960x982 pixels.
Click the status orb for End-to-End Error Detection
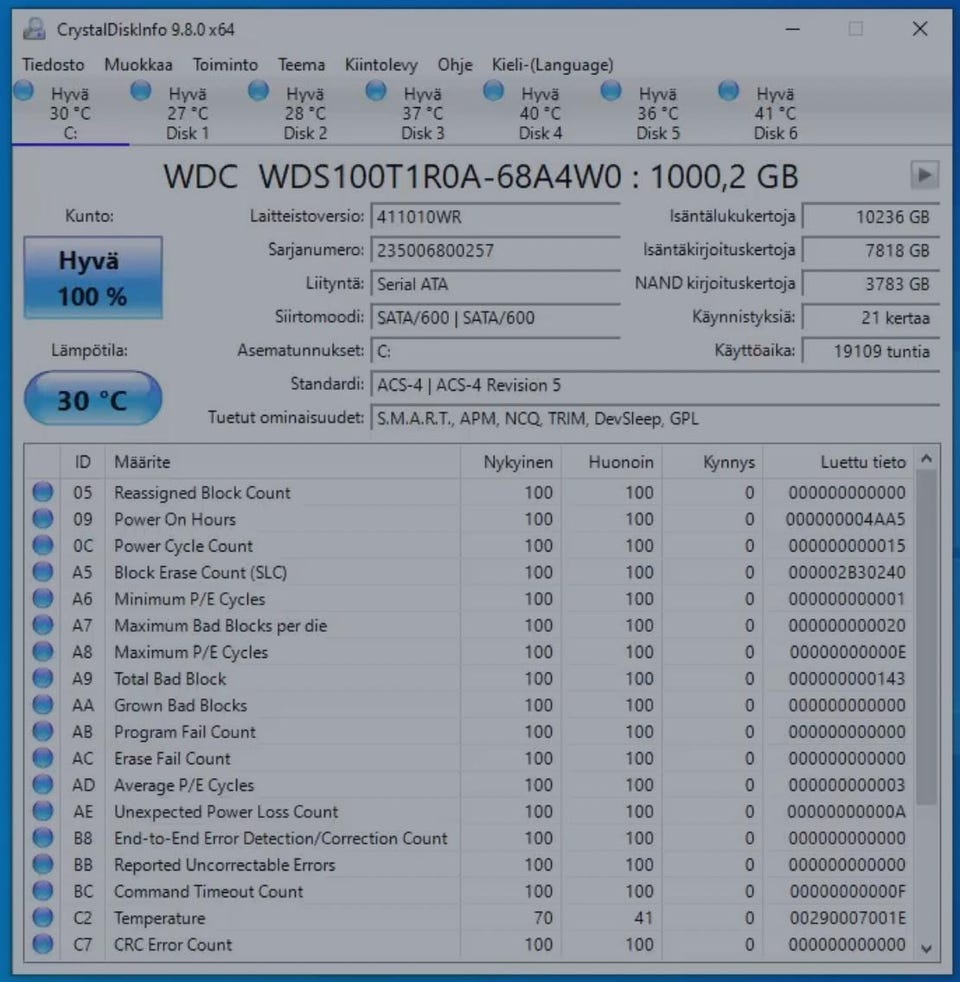pos(43,838)
